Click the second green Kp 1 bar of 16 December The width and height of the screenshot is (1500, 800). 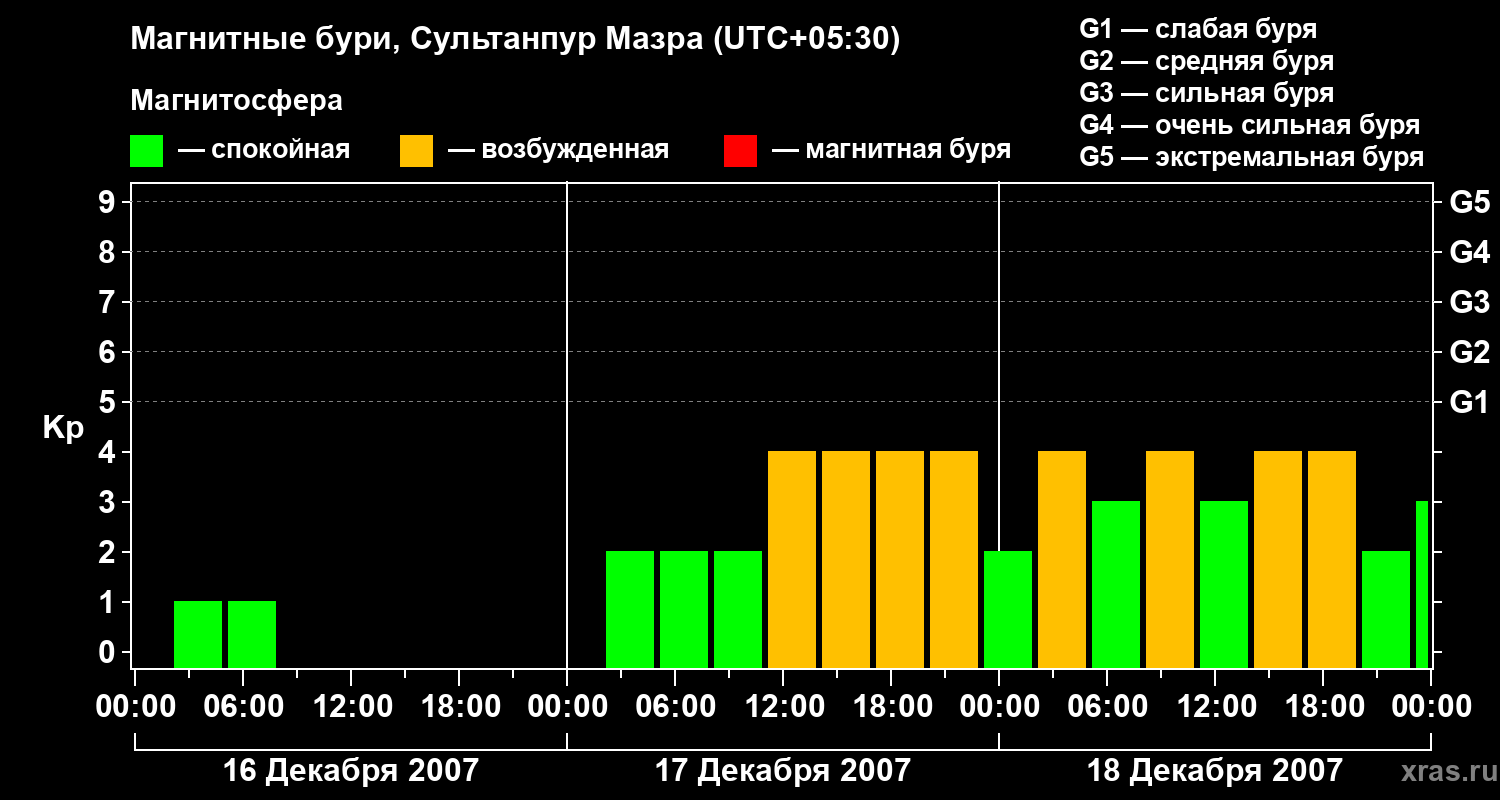(x=252, y=634)
